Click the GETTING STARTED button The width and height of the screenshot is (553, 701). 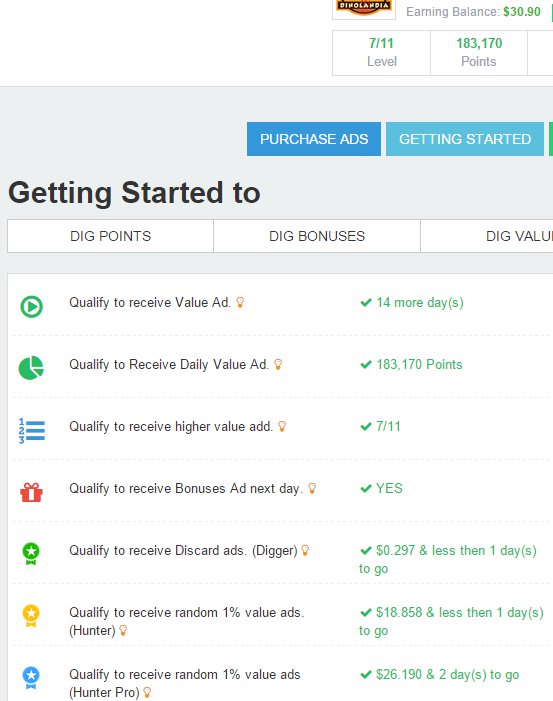465,139
